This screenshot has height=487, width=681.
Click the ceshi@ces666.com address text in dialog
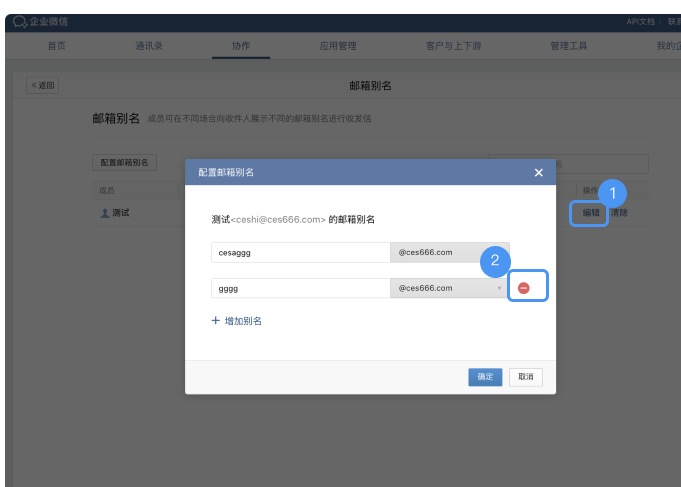click(278, 220)
